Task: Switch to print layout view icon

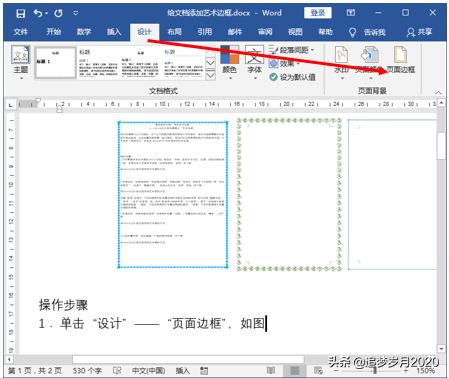Action: coord(294,370)
